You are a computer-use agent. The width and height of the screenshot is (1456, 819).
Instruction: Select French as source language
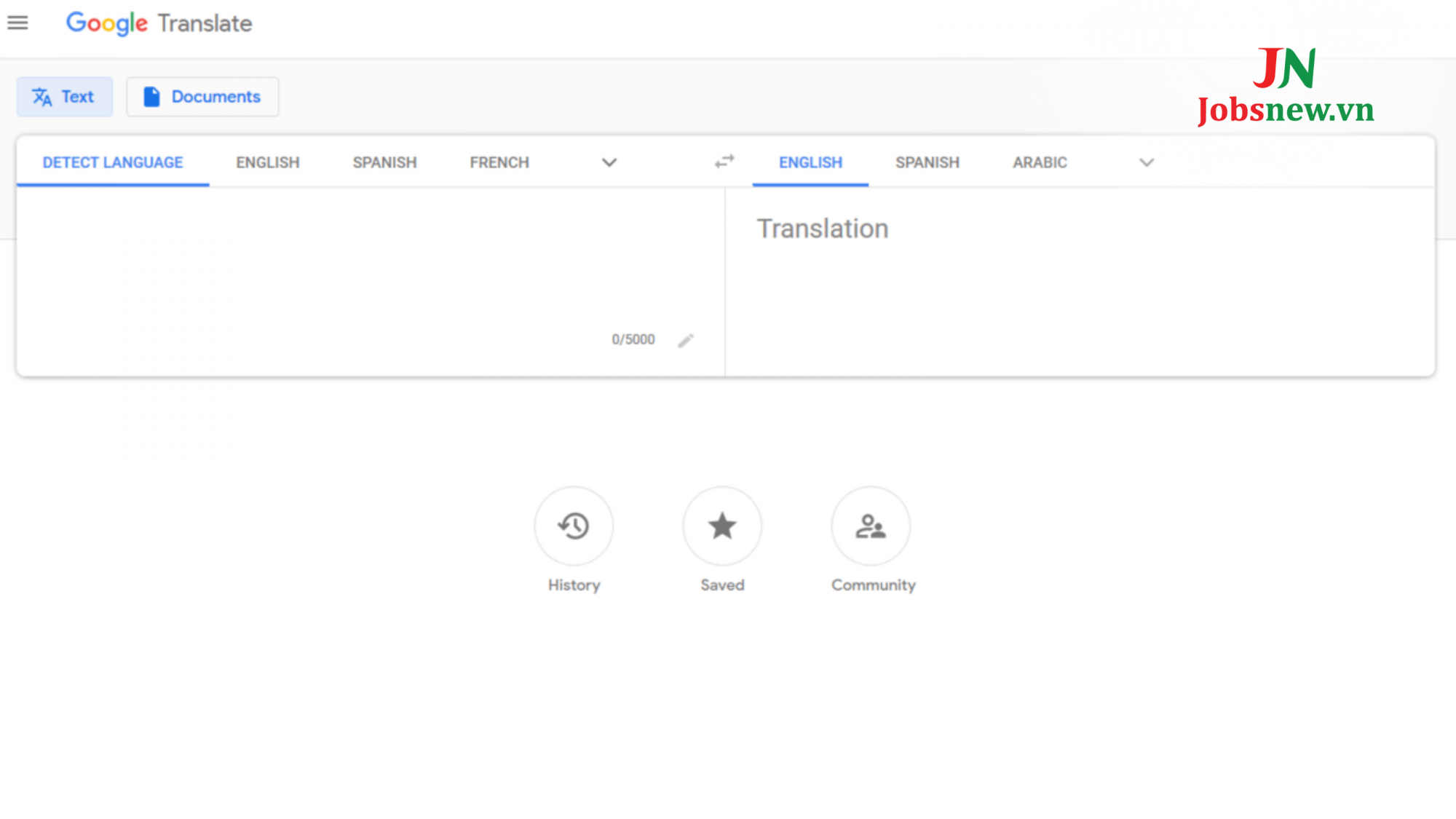pos(499,162)
